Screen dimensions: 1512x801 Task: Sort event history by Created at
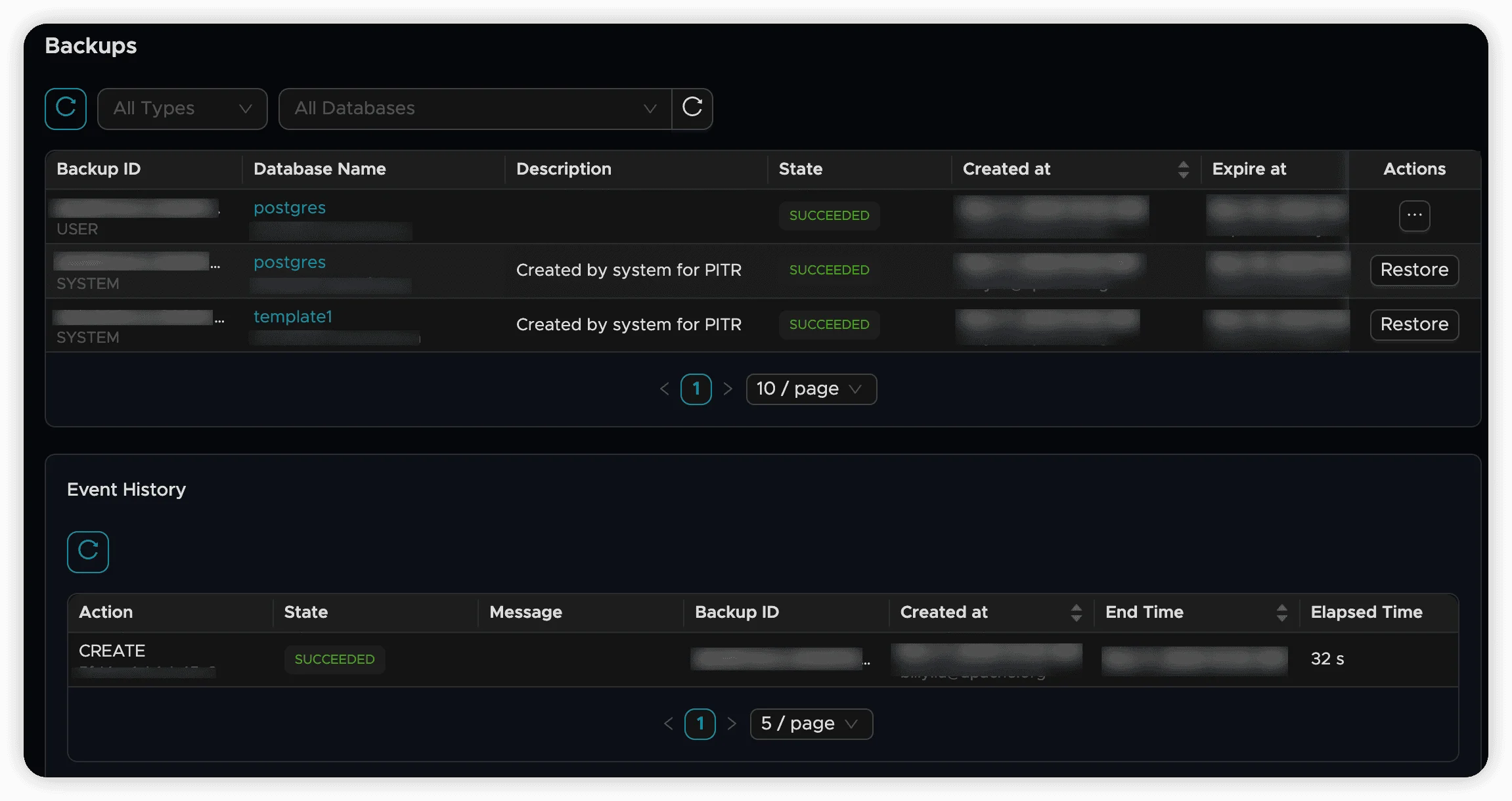pyautogui.click(x=1076, y=613)
